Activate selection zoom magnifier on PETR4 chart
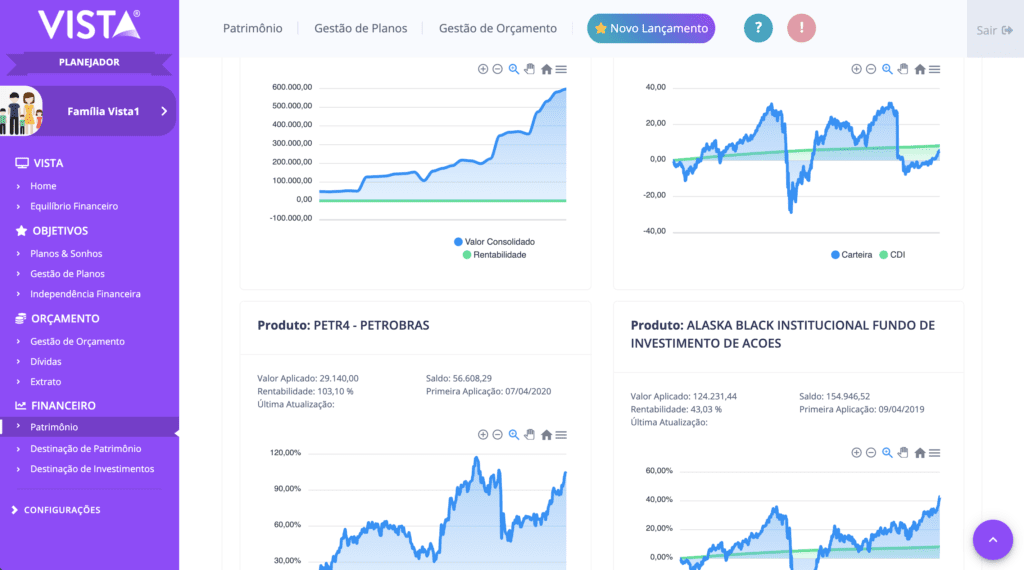Image resolution: width=1024 pixels, height=570 pixels. (x=514, y=435)
